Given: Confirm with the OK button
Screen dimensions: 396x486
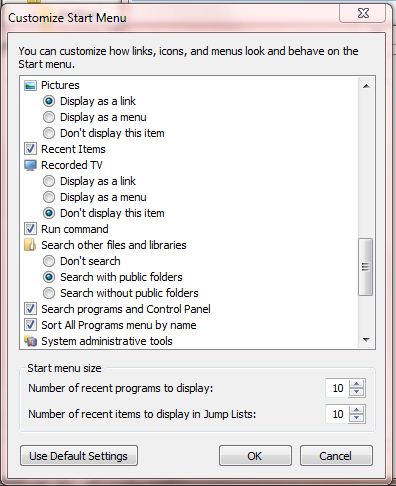Looking at the screenshot, I should click(x=255, y=456).
